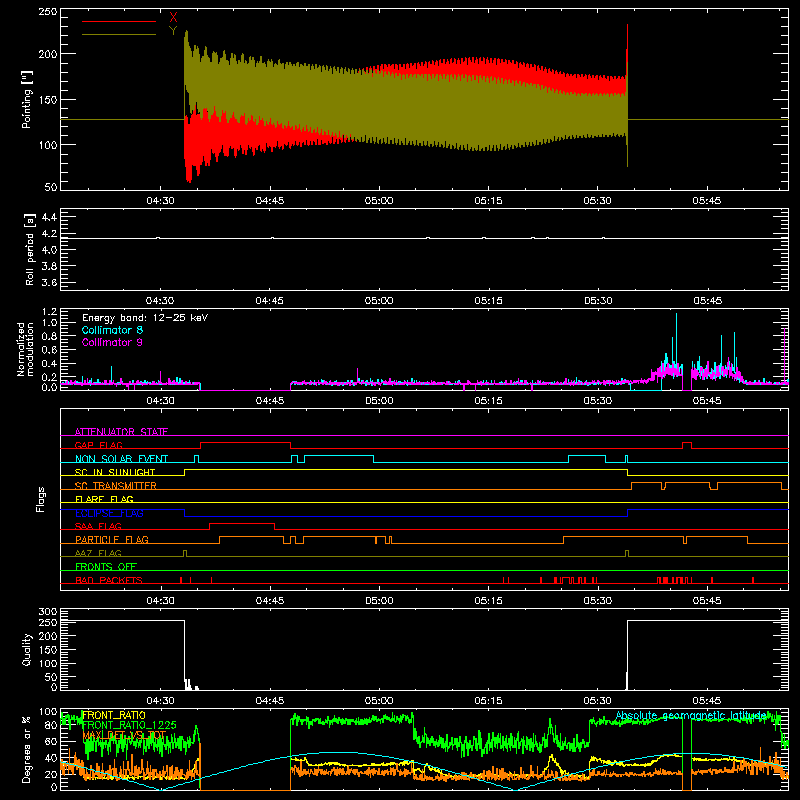Click the '4.4' Roll period tick label
The height and width of the screenshot is (800, 800).
49,217
